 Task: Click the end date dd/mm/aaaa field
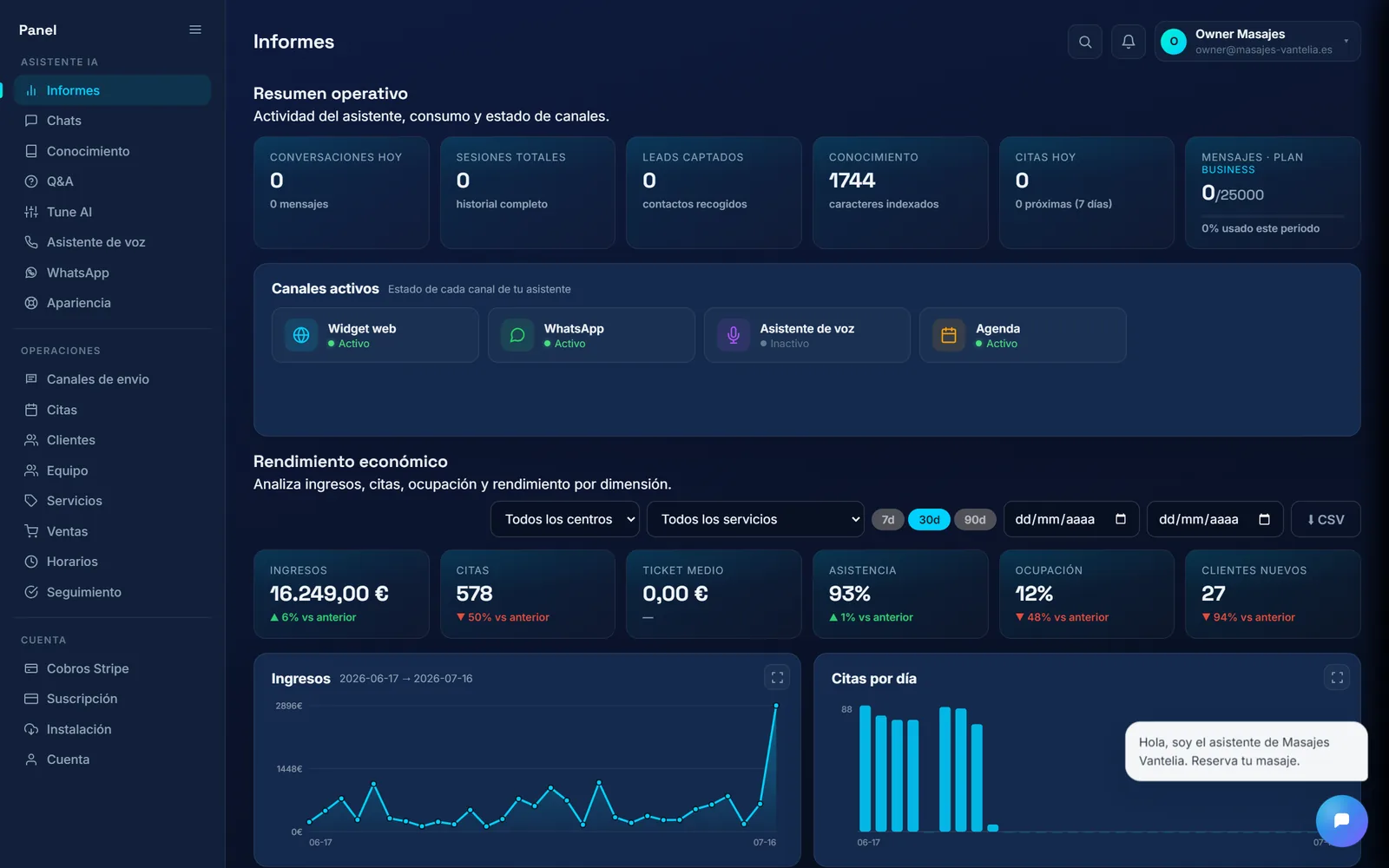click(x=1215, y=519)
